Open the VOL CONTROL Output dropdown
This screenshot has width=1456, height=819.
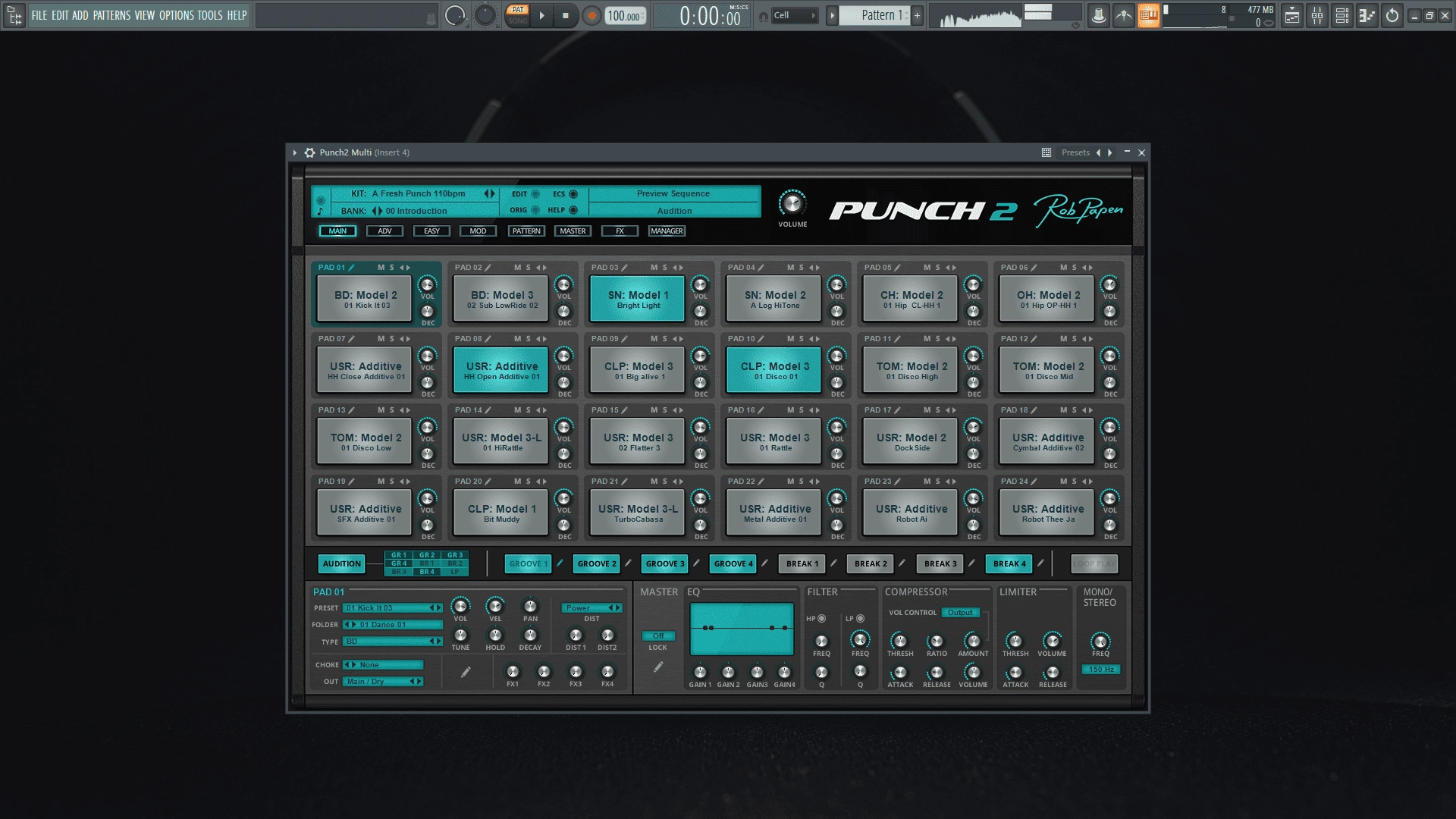click(961, 613)
